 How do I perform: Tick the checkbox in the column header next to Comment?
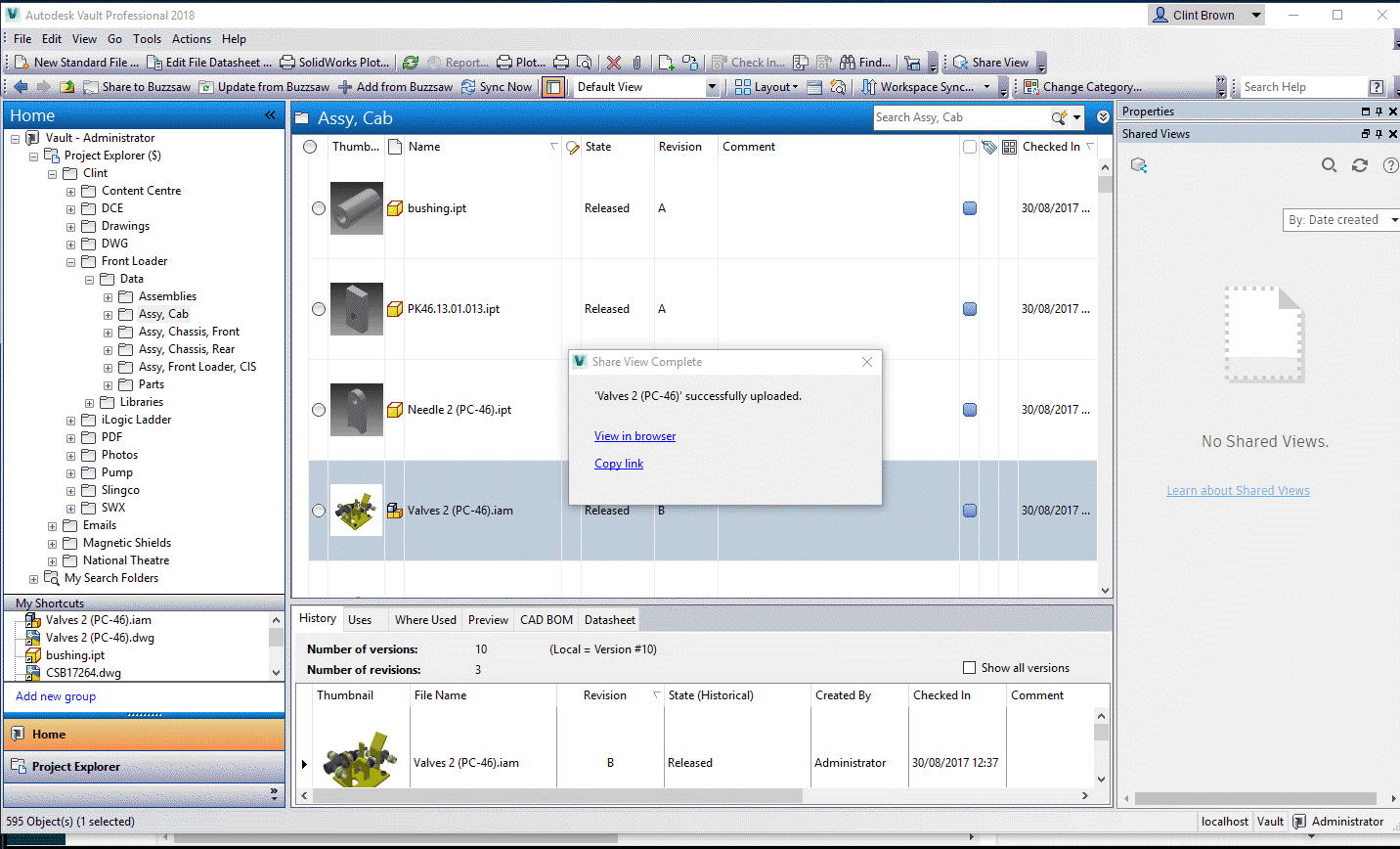(x=970, y=147)
